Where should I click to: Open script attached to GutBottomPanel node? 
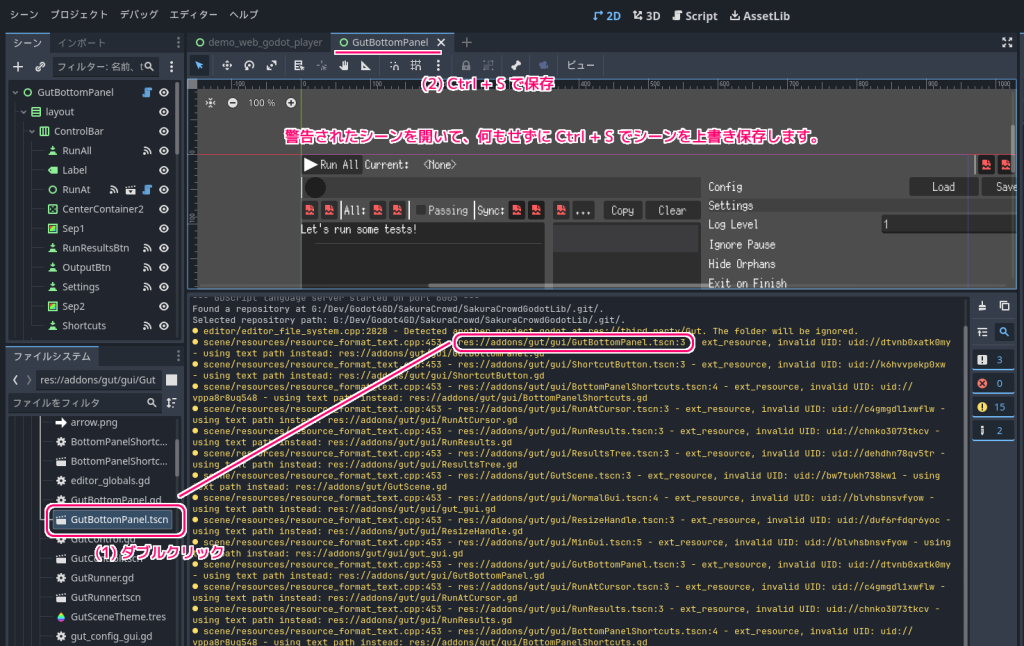pos(147,93)
